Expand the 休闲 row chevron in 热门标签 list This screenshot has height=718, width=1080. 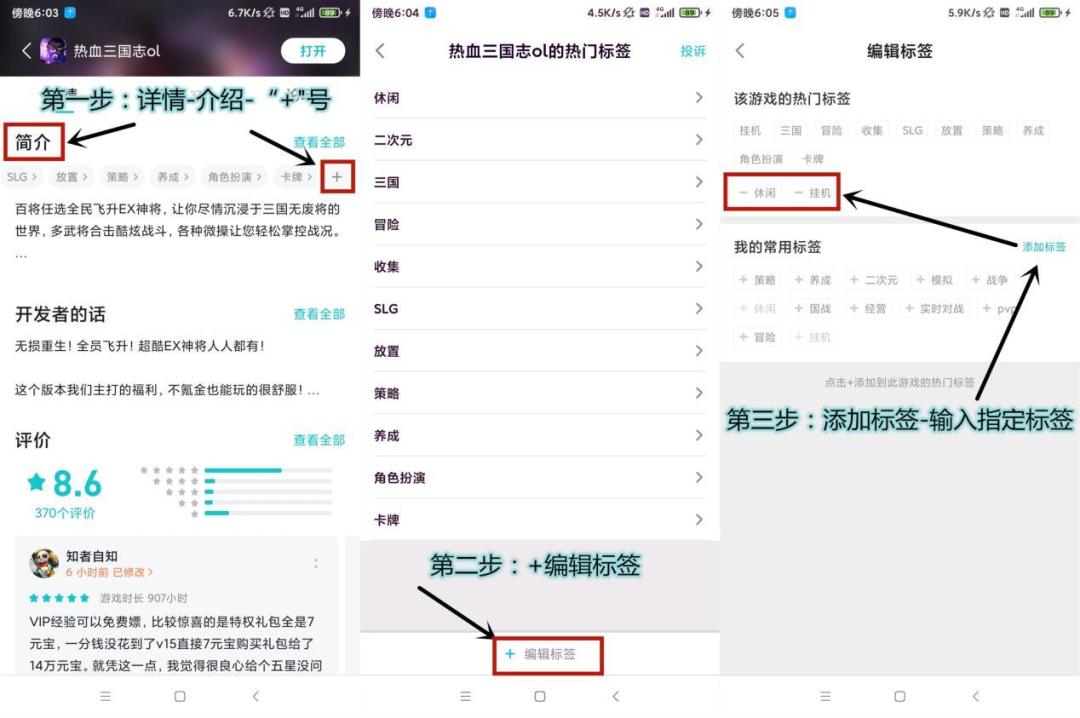[x=699, y=98]
